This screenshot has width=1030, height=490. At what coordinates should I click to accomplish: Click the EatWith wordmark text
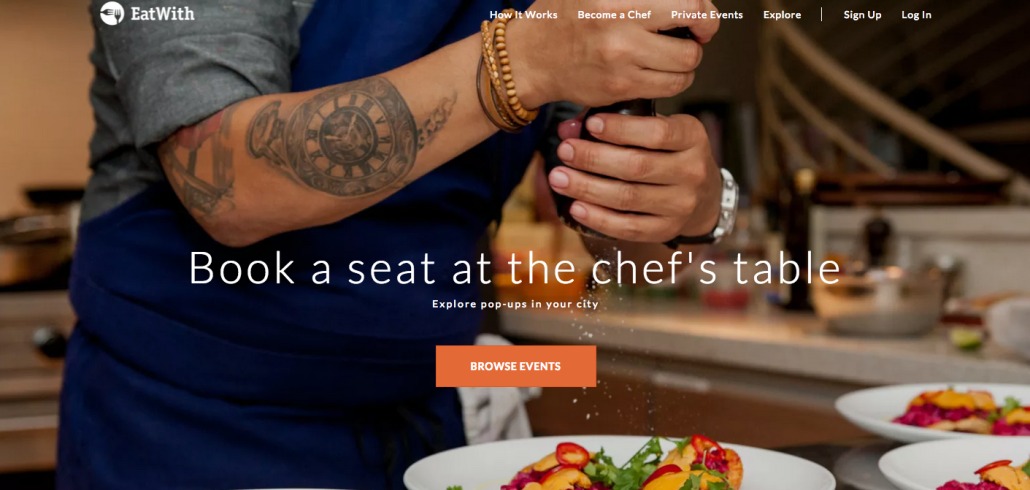[162, 14]
